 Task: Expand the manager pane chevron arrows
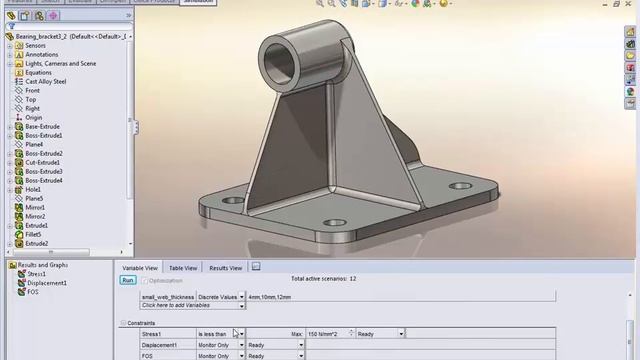pyautogui.click(x=129, y=16)
